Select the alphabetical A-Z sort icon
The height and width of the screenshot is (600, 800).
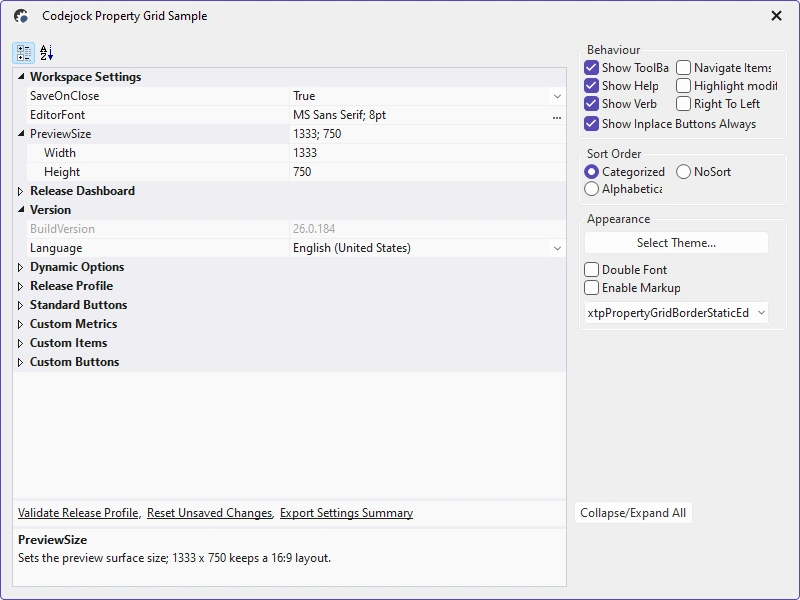pos(46,53)
